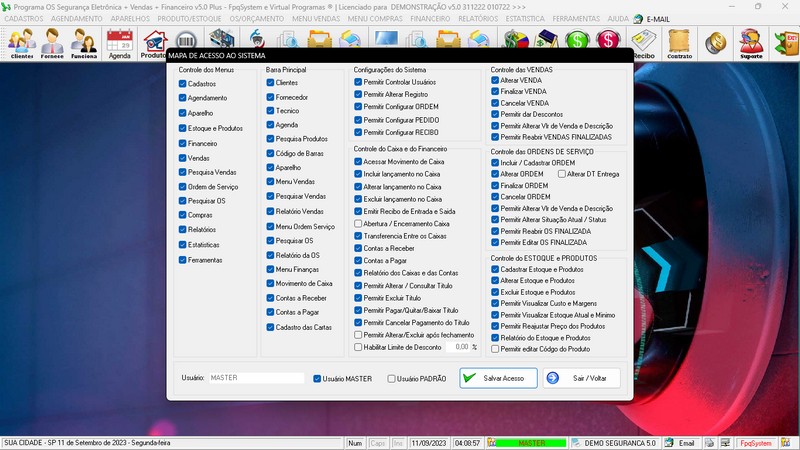This screenshot has width=800, height=450.
Task: Open the Contrato scroll icon
Action: click(680, 43)
